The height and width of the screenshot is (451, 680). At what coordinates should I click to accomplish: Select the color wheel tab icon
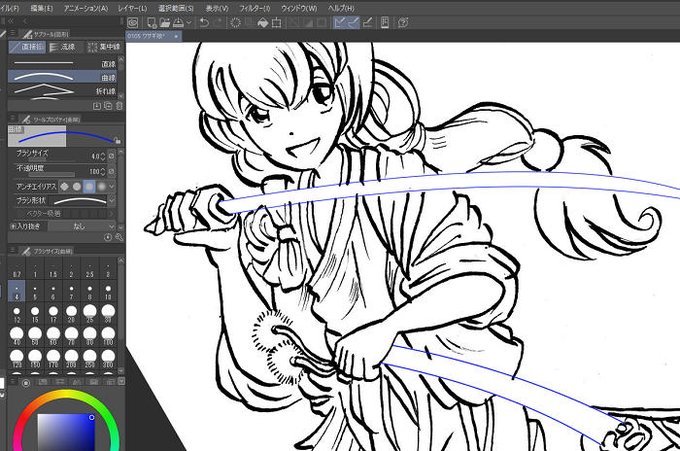(26, 382)
